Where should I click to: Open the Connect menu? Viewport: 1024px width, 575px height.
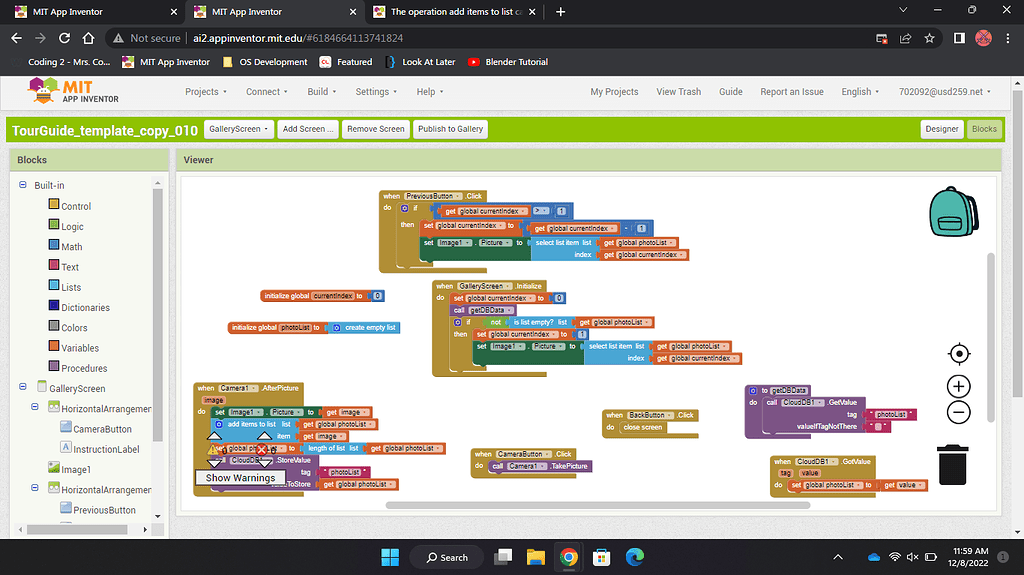point(267,91)
